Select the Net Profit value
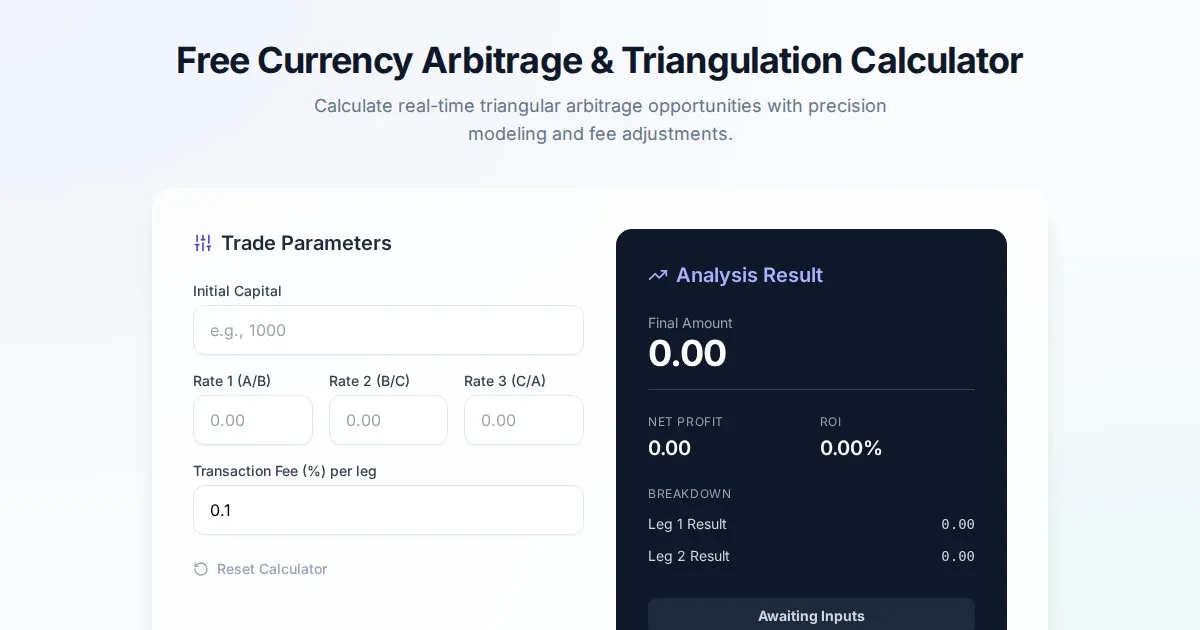This screenshot has width=1200, height=630. point(669,448)
